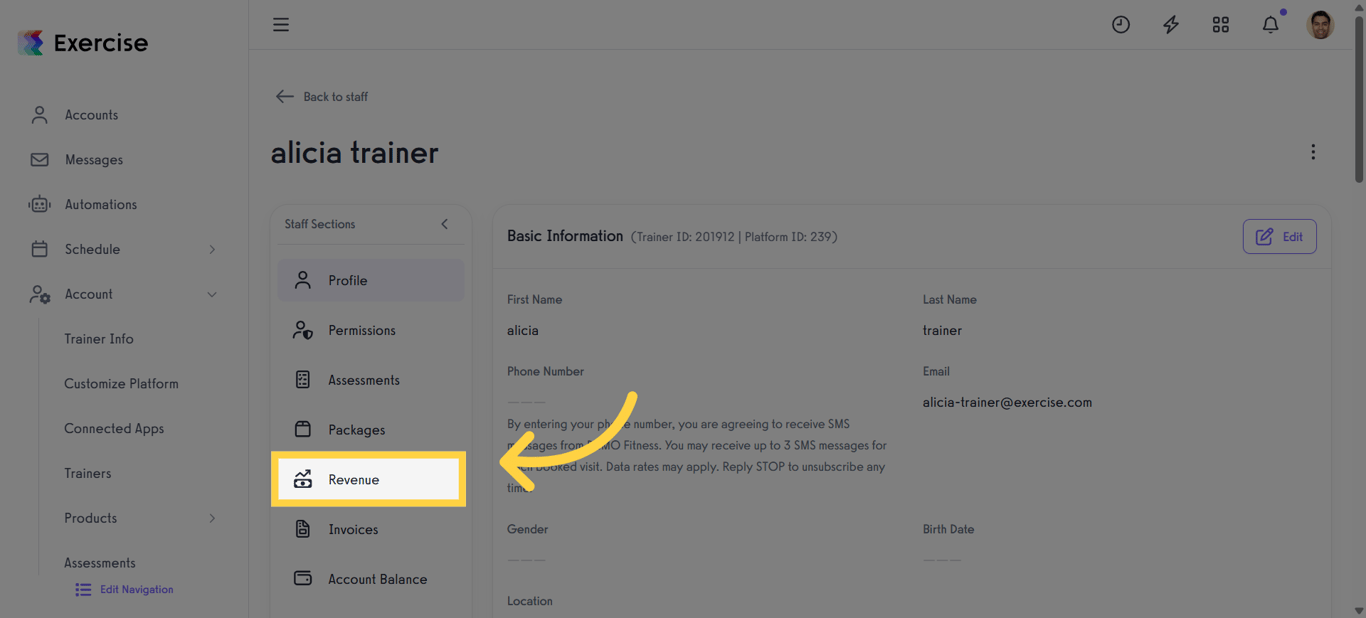The image size is (1366, 618).
Task: Collapse the Staff Sections panel
Action: pos(445,224)
